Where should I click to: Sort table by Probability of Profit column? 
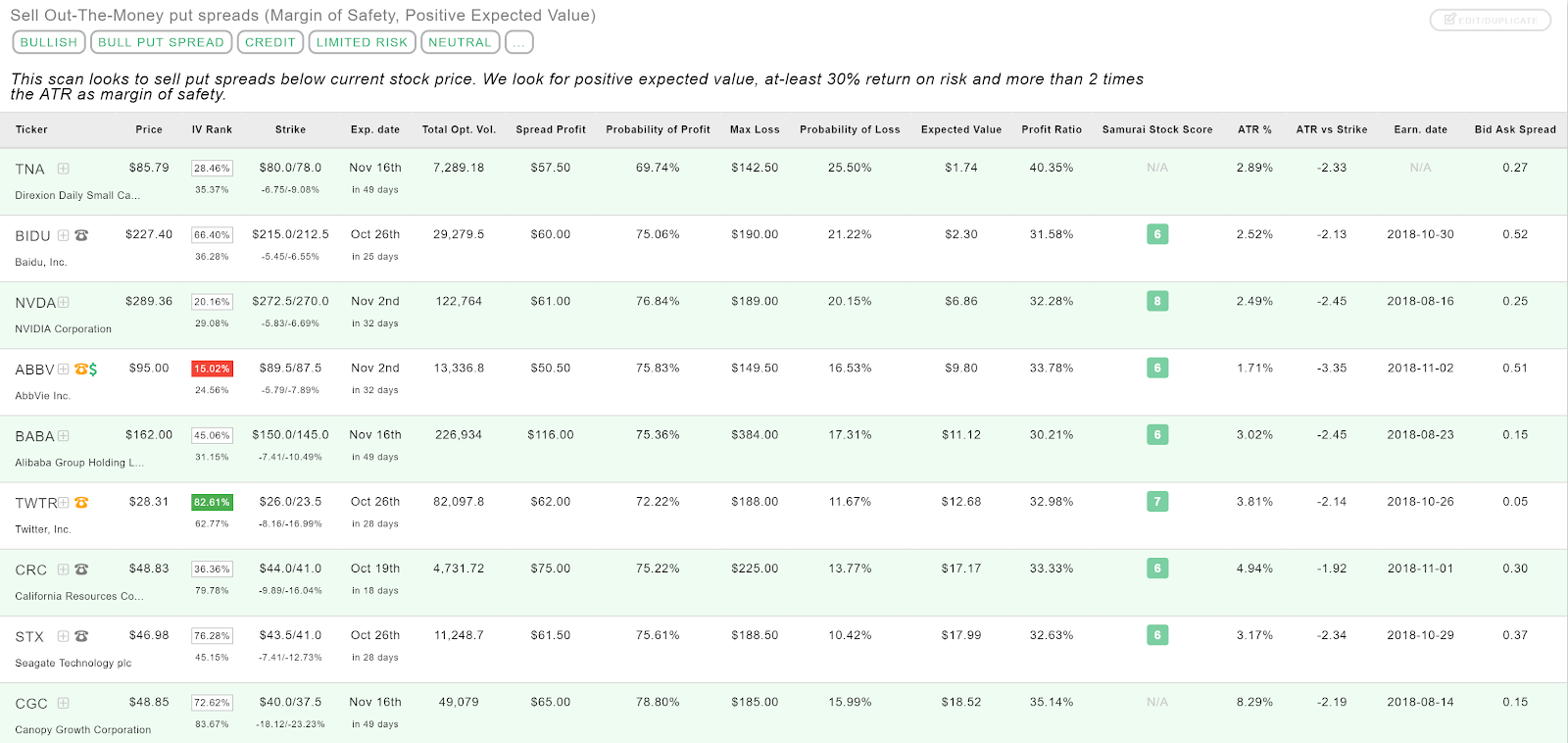pyautogui.click(x=658, y=129)
